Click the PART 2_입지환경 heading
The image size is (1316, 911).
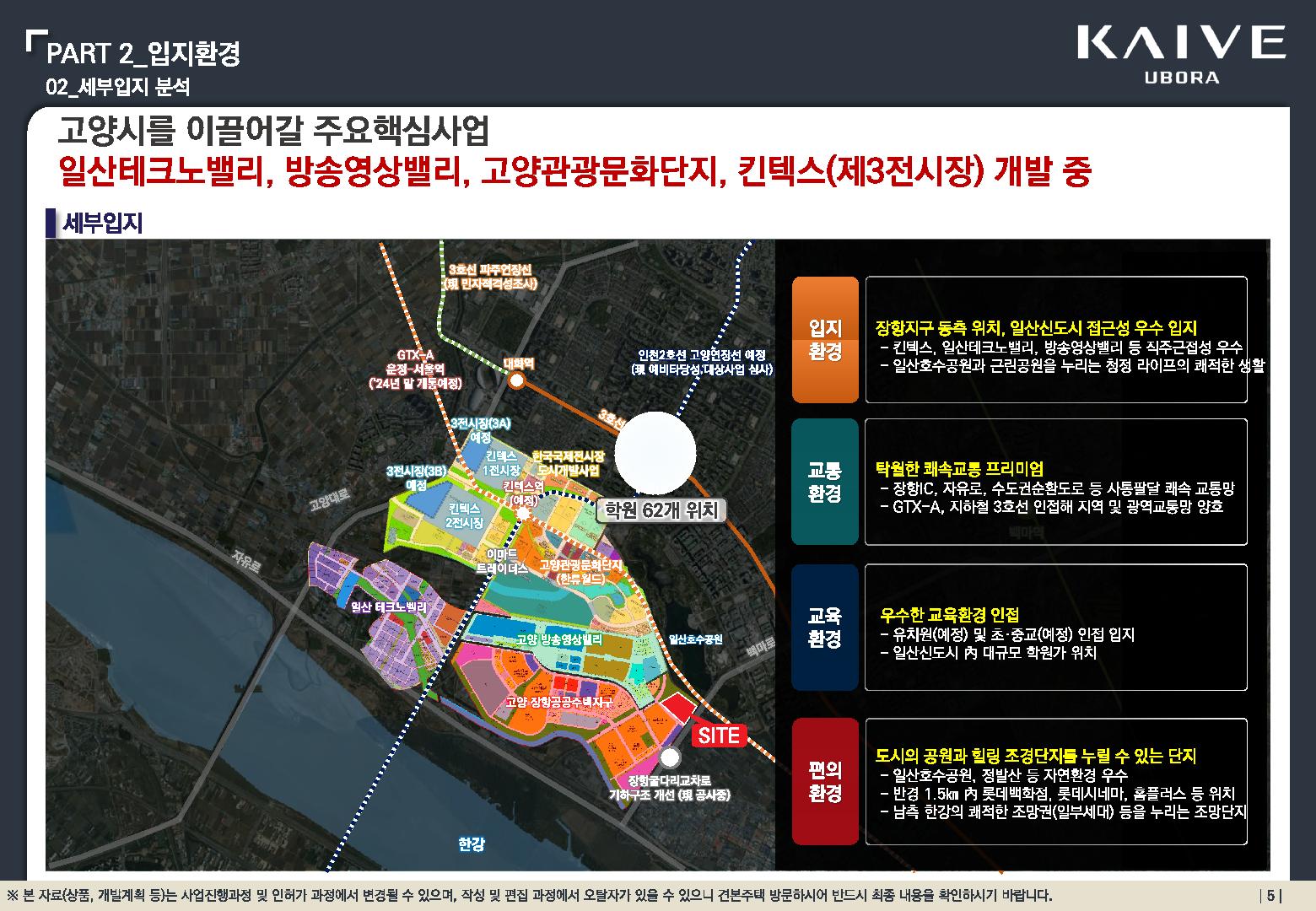[x=143, y=54]
